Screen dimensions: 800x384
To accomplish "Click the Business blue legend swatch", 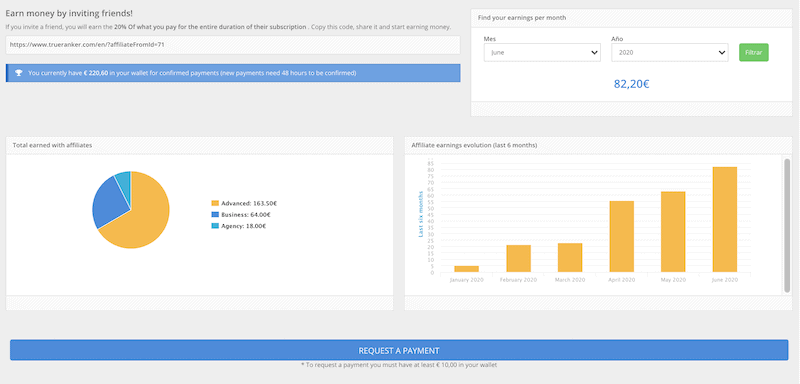I will coord(215,215).
